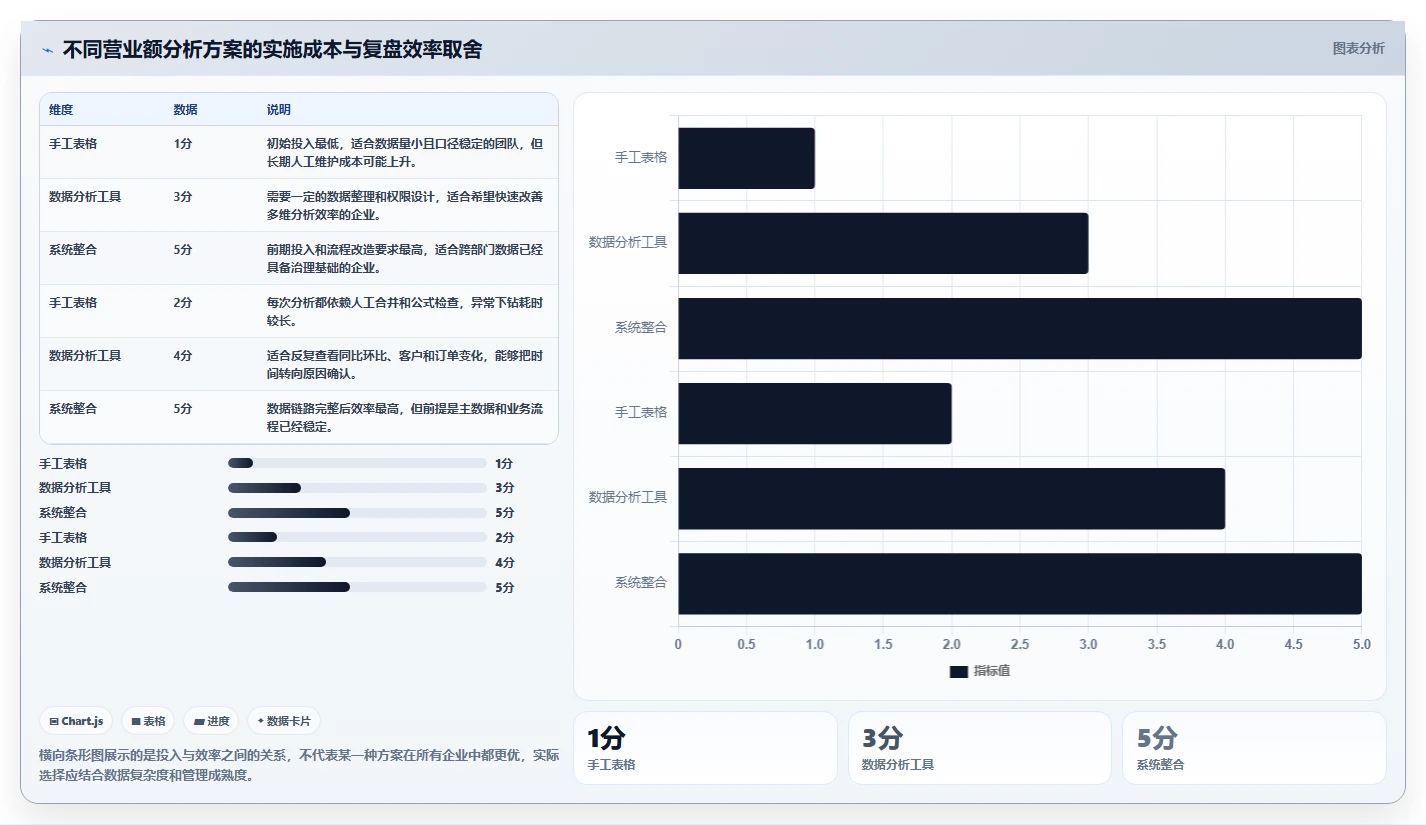Click the grid icon in the 表格 chip
The width and height of the screenshot is (1426, 825).
(136, 721)
